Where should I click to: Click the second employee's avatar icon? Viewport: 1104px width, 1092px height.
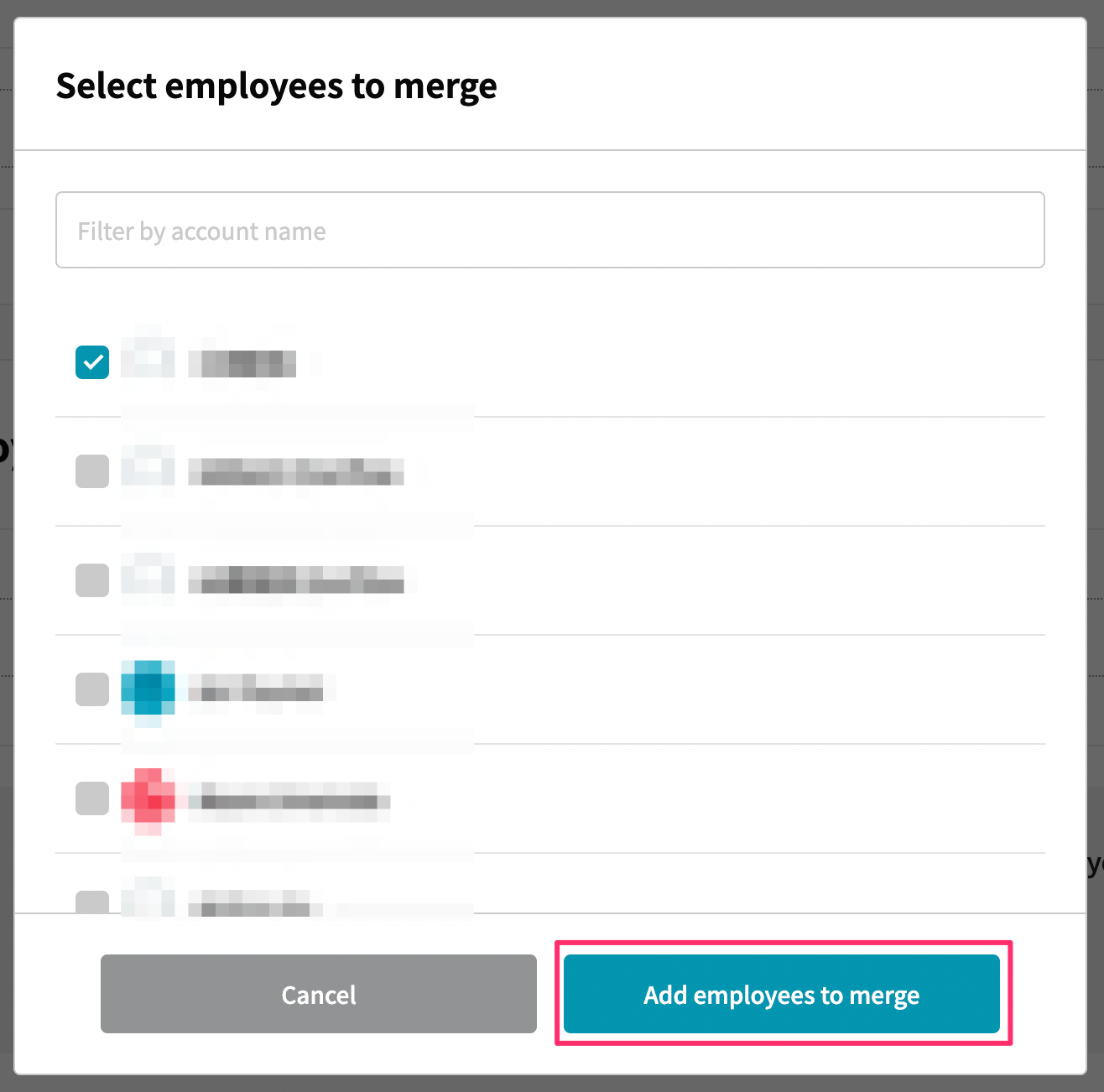[x=148, y=468]
